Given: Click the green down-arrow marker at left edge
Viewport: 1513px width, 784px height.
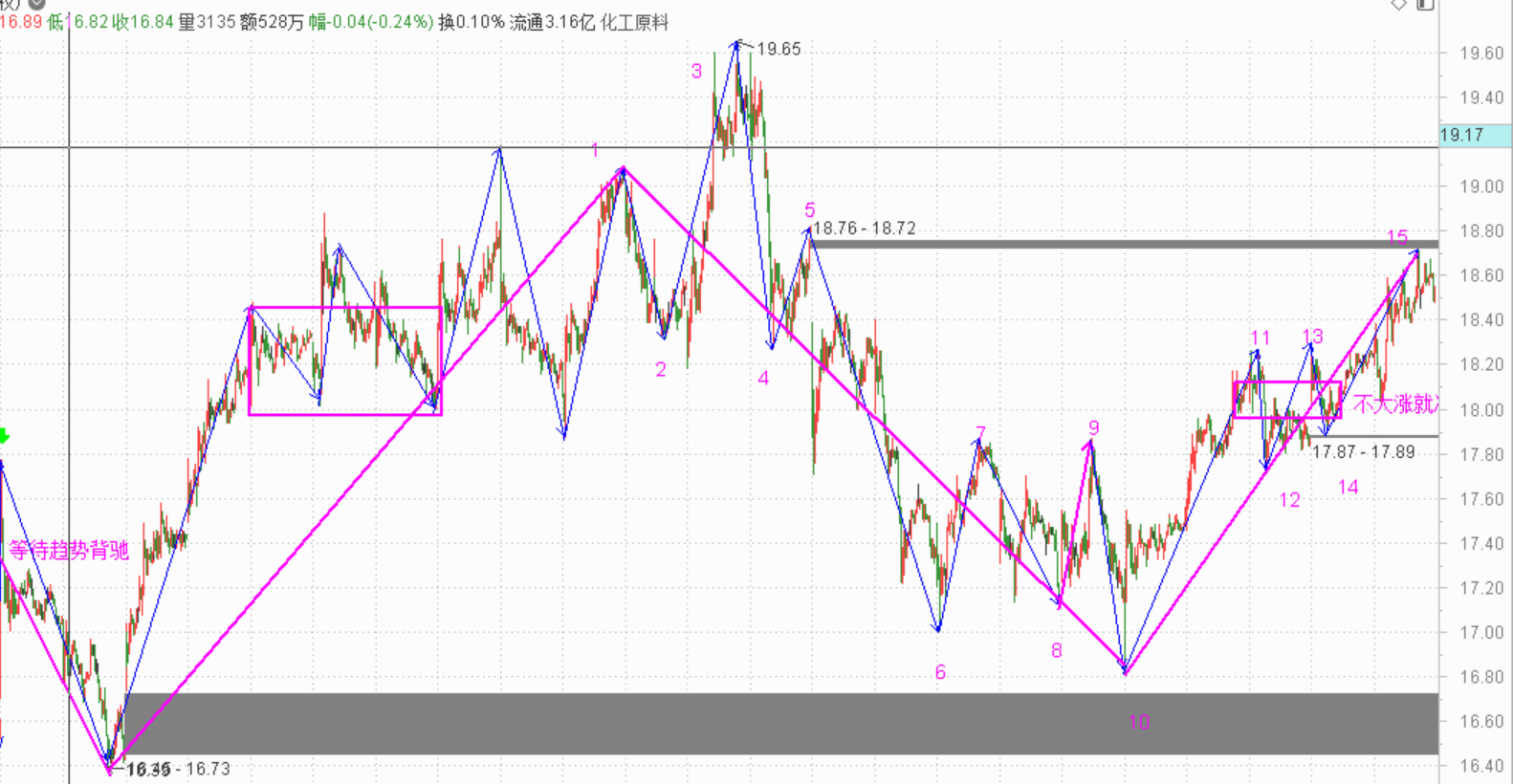Looking at the screenshot, I should (x=4, y=436).
